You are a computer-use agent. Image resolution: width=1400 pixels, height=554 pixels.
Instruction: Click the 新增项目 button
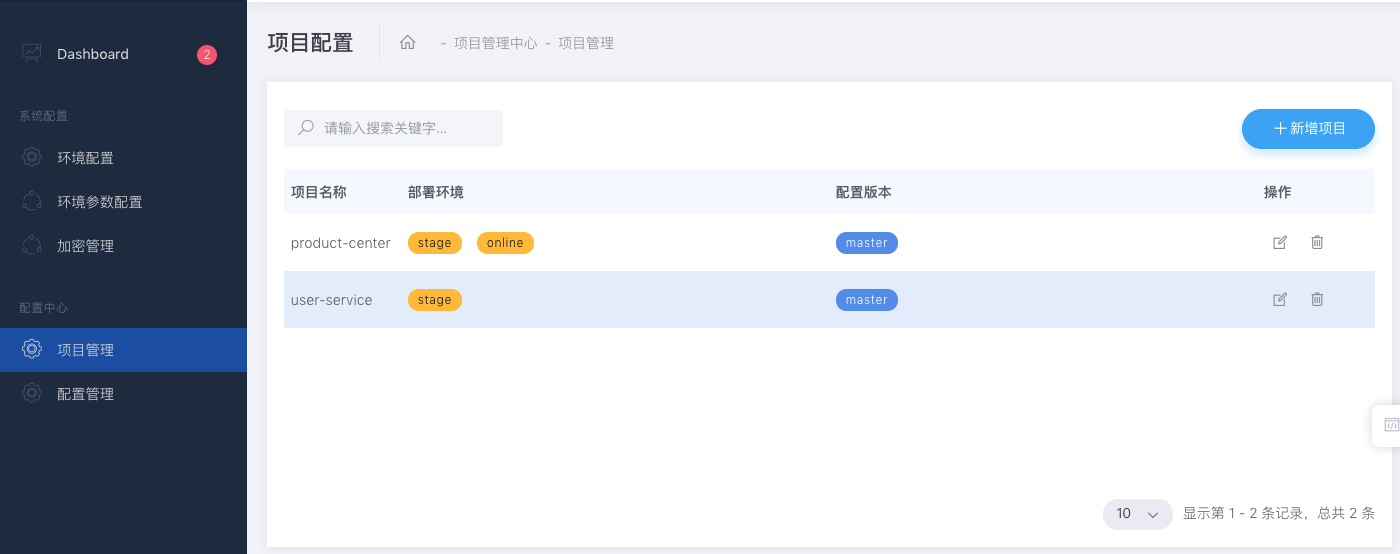coord(1308,129)
